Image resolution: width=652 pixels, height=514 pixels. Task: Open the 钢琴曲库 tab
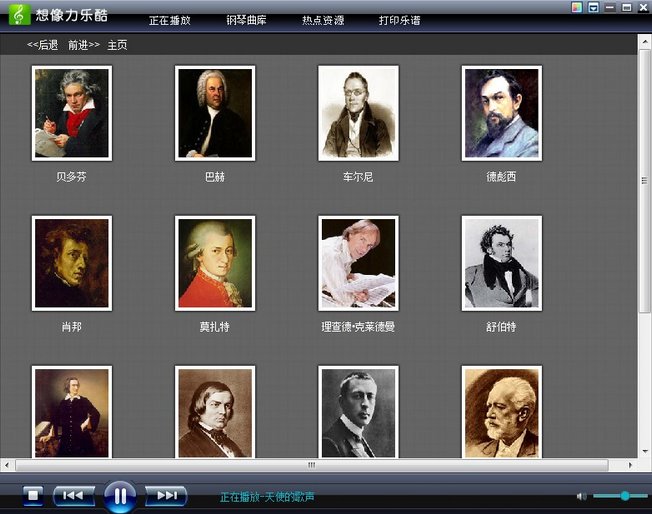pyautogui.click(x=246, y=20)
